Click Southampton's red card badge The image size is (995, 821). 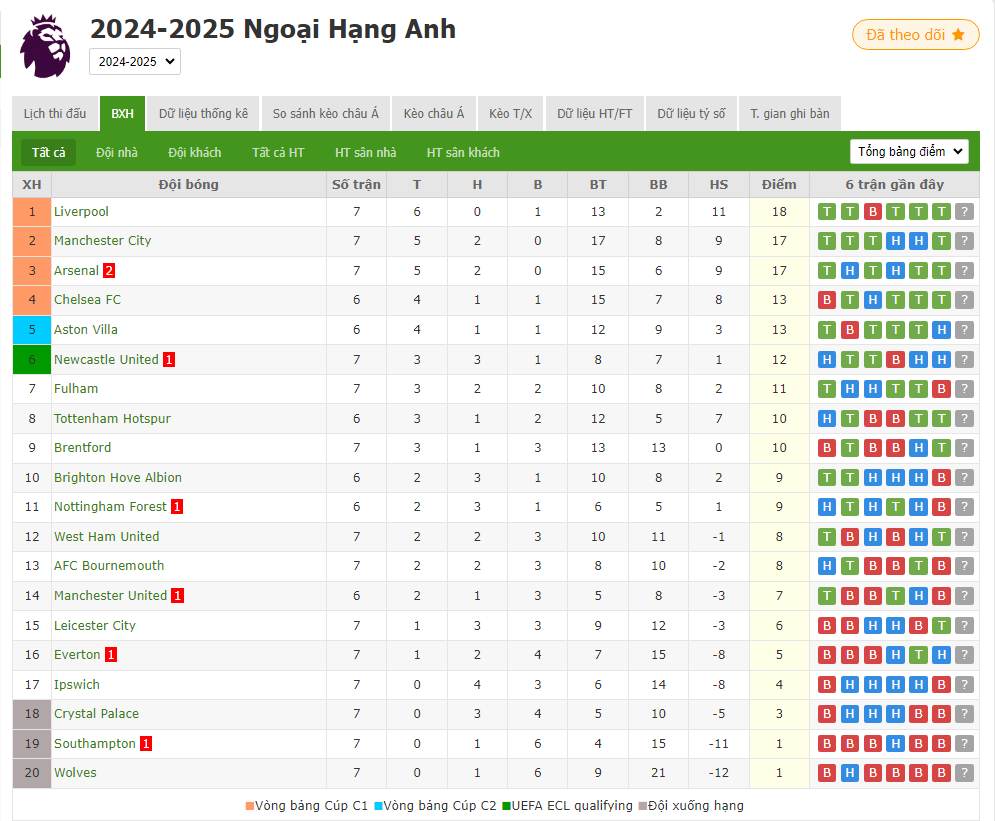146,744
